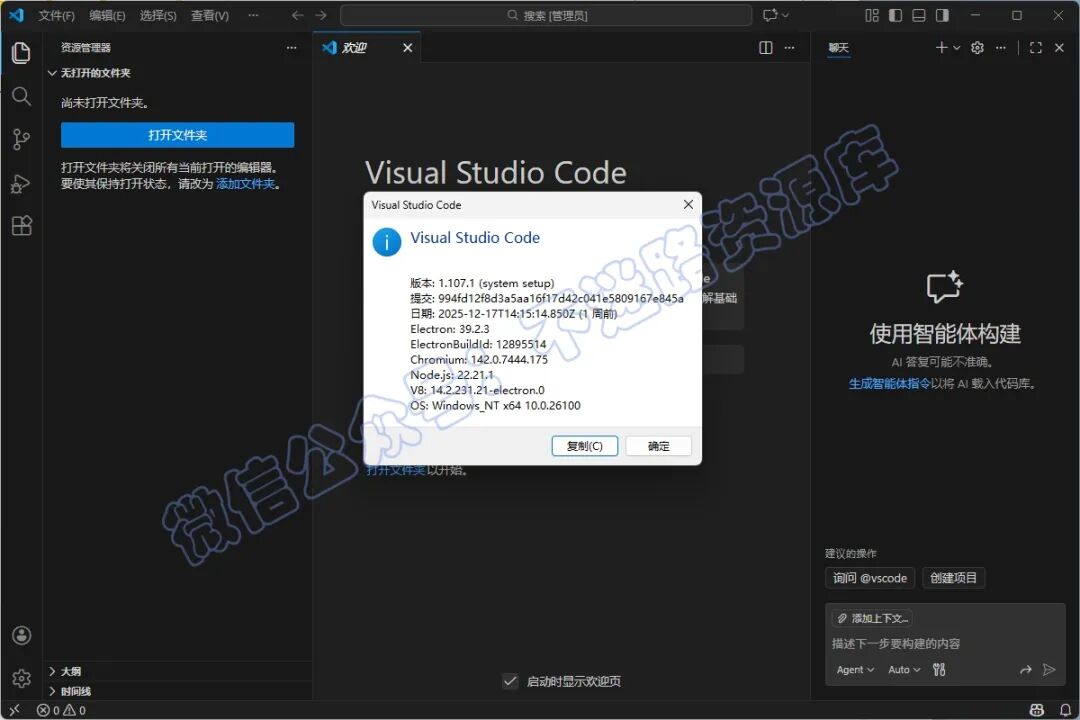
Task: Open notifications bell in status bar
Action: (1065, 710)
